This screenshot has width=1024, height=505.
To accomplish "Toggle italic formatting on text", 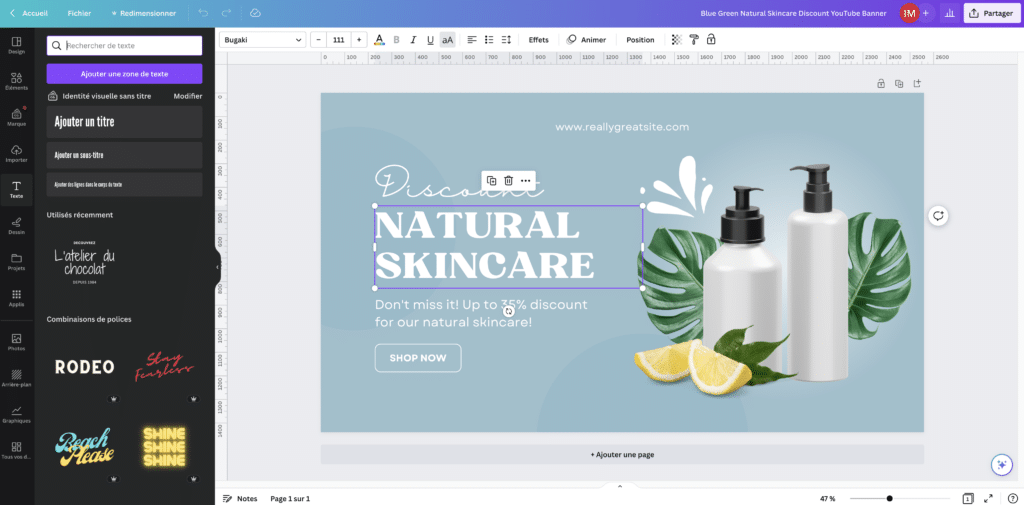I will (x=413, y=40).
